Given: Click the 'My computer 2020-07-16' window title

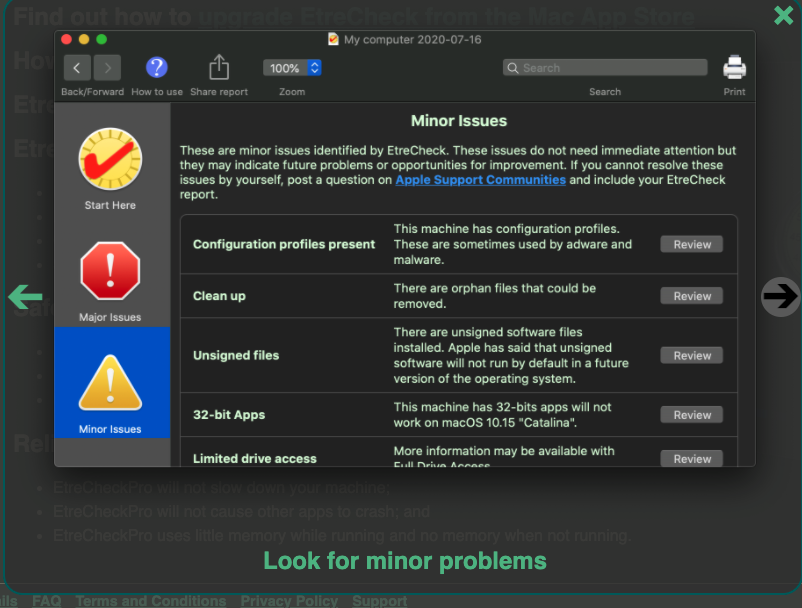Looking at the screenshot, I should tap(412, 40).
